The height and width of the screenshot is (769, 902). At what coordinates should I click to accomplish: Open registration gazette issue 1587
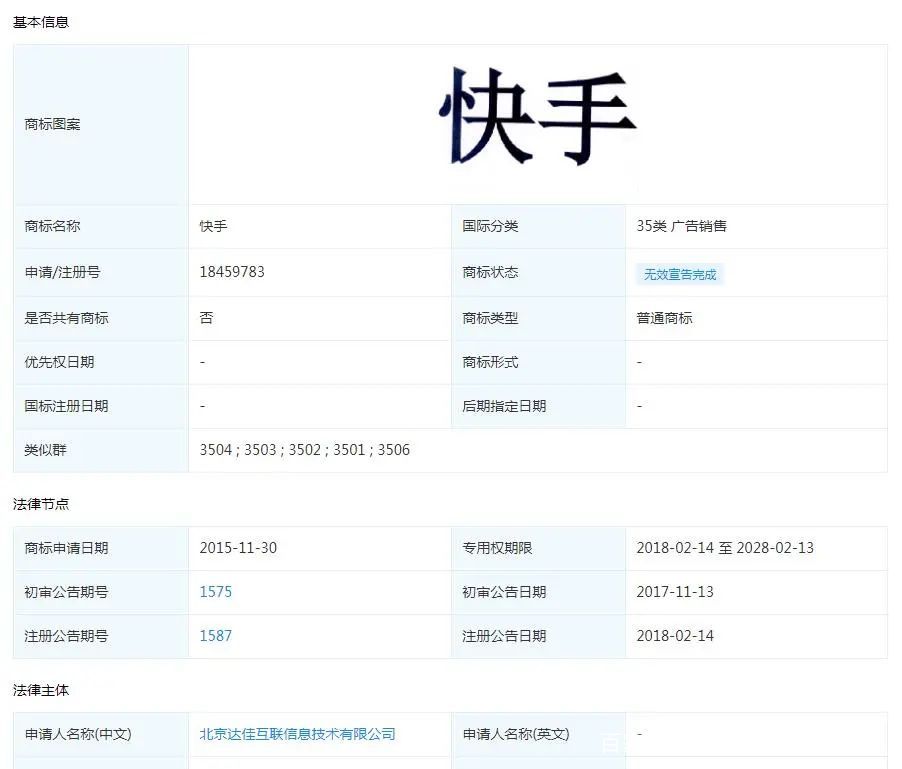216,636
